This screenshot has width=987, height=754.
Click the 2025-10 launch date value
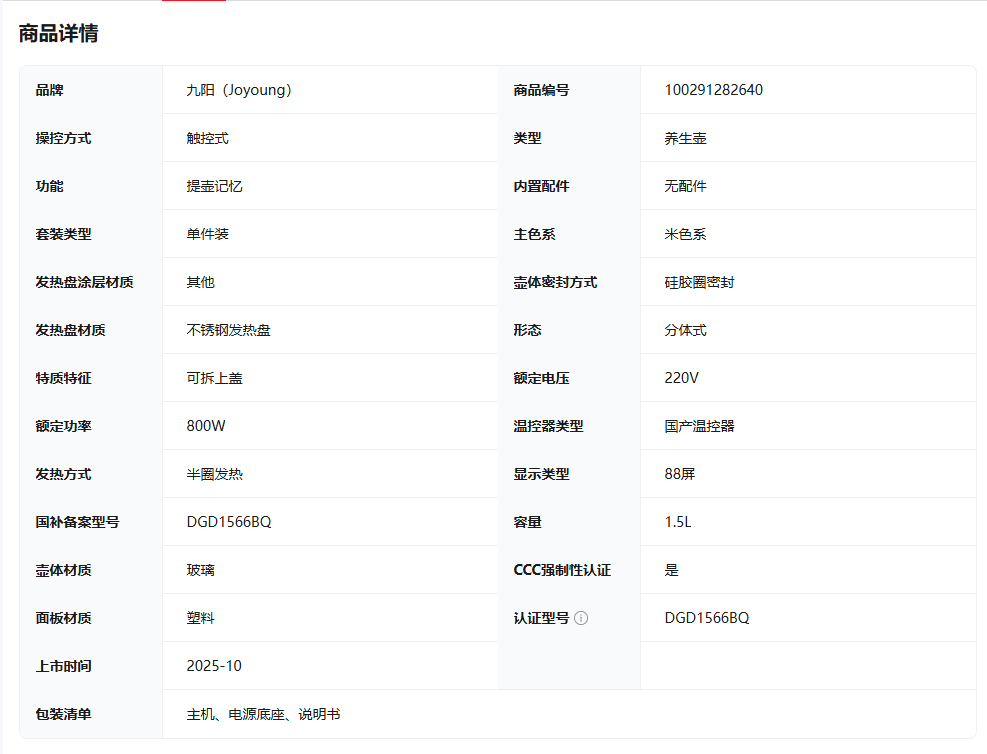pos(213,666)
